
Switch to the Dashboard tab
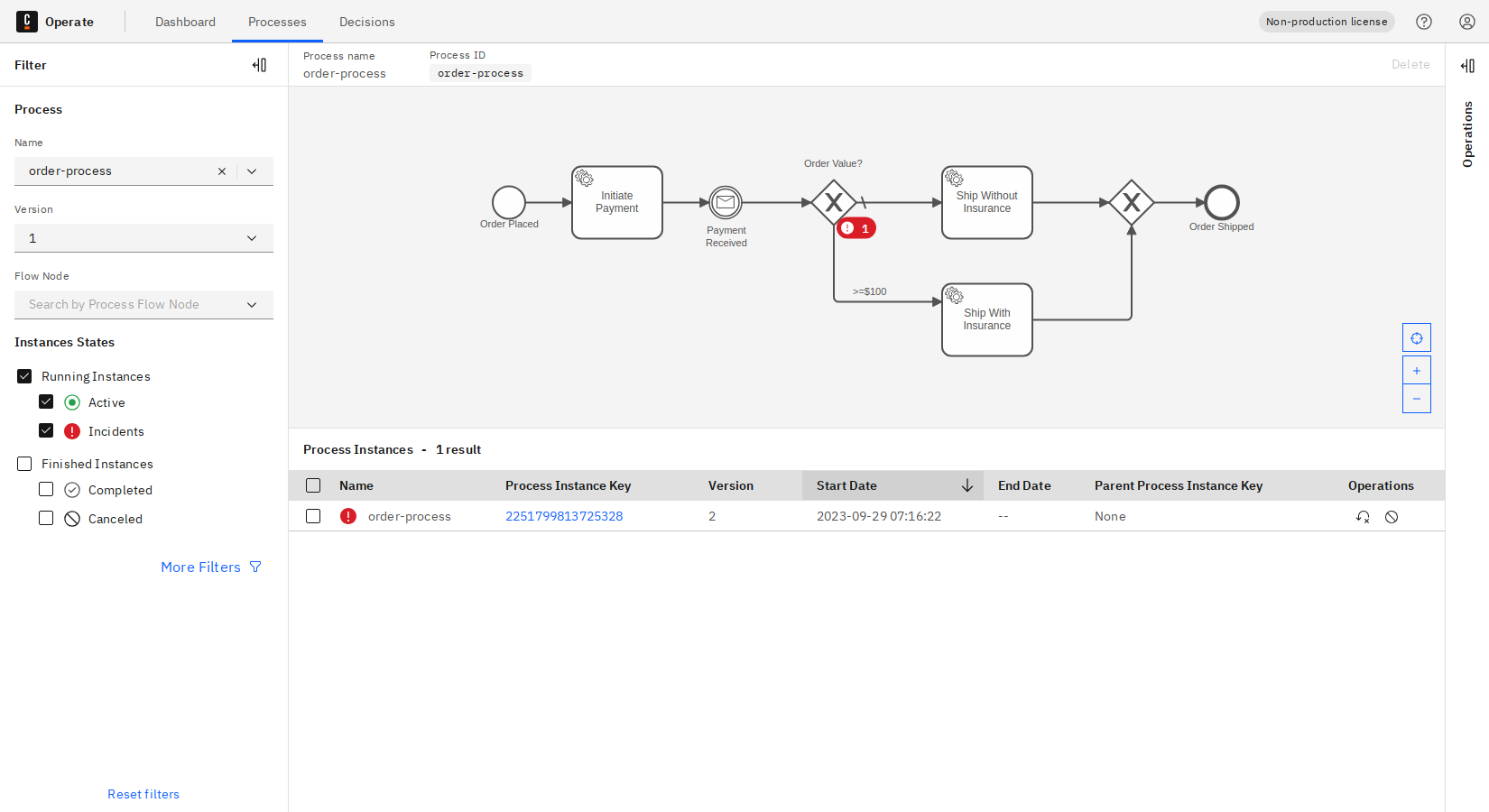coord(185,22)
